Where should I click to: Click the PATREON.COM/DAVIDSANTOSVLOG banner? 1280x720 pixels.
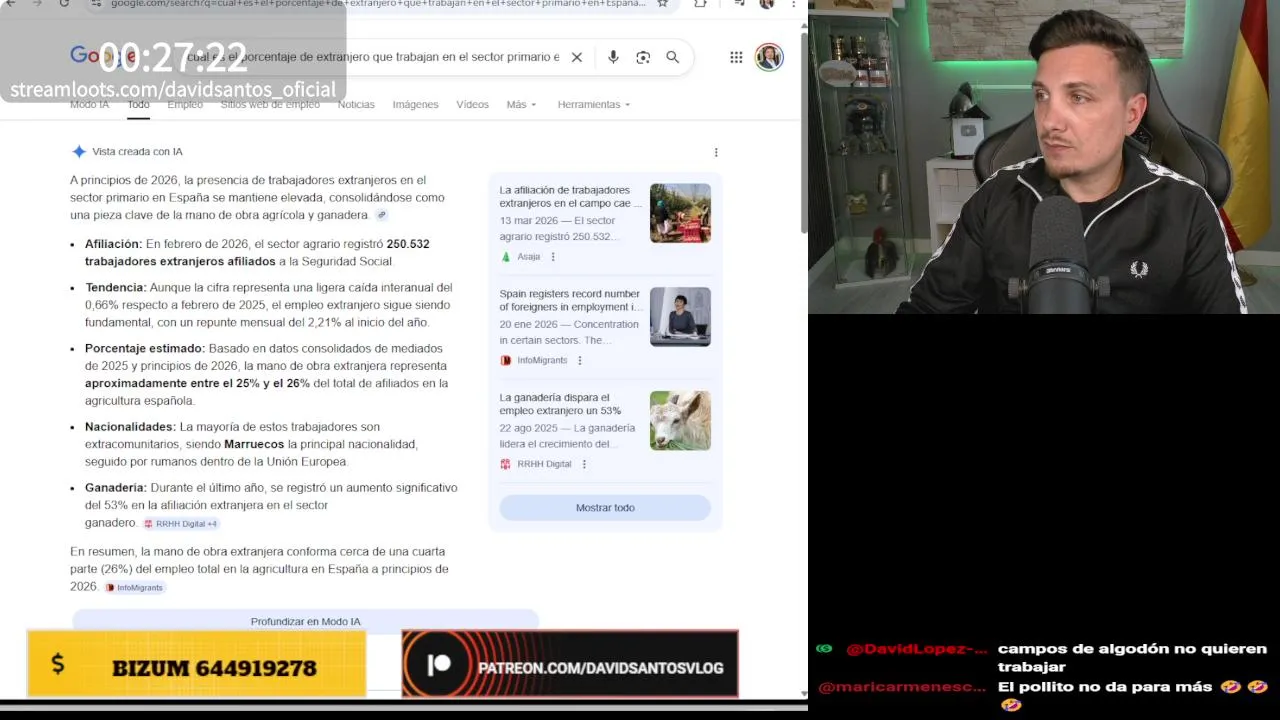pos(570,664)
